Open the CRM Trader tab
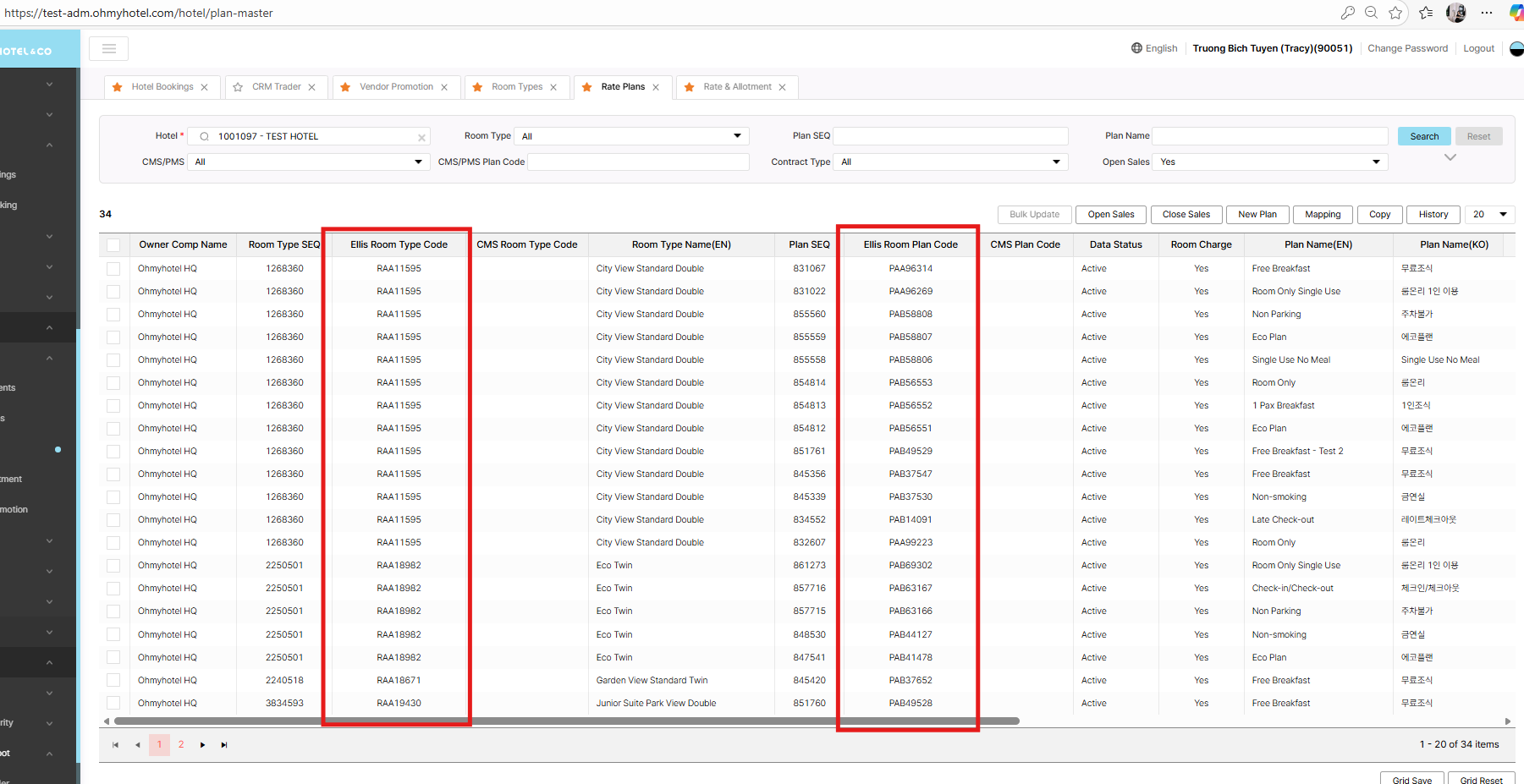This screenshot has width=1524, height=784. pyautogui.click(x=276, y=87)
